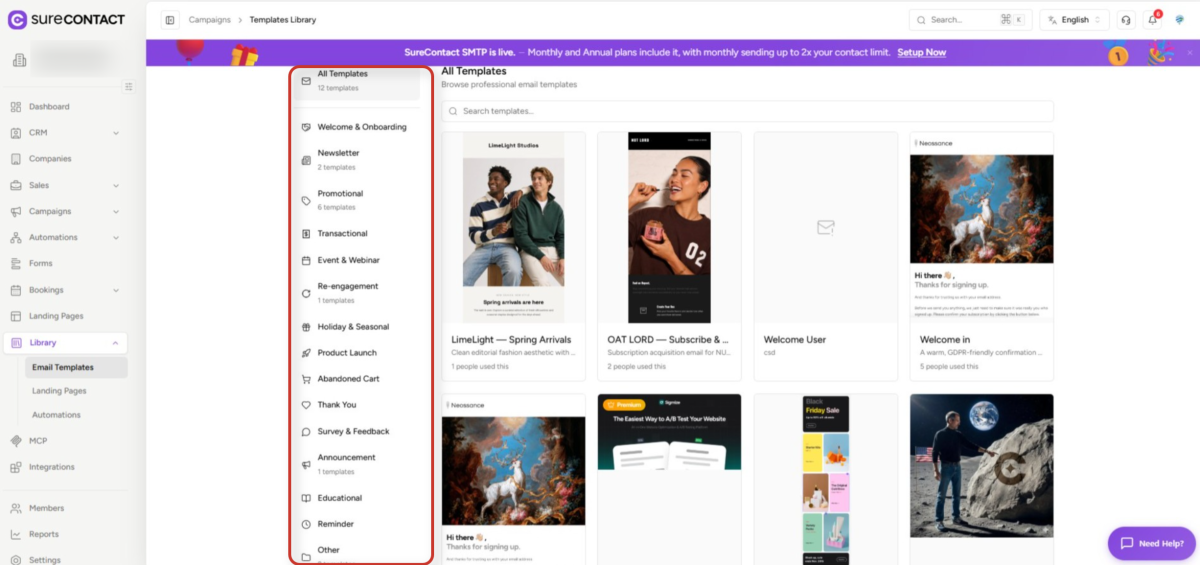Screen dimensions: 1200x565
Task: Open Email Templates under Library
Action: click(x=76, y=367)
